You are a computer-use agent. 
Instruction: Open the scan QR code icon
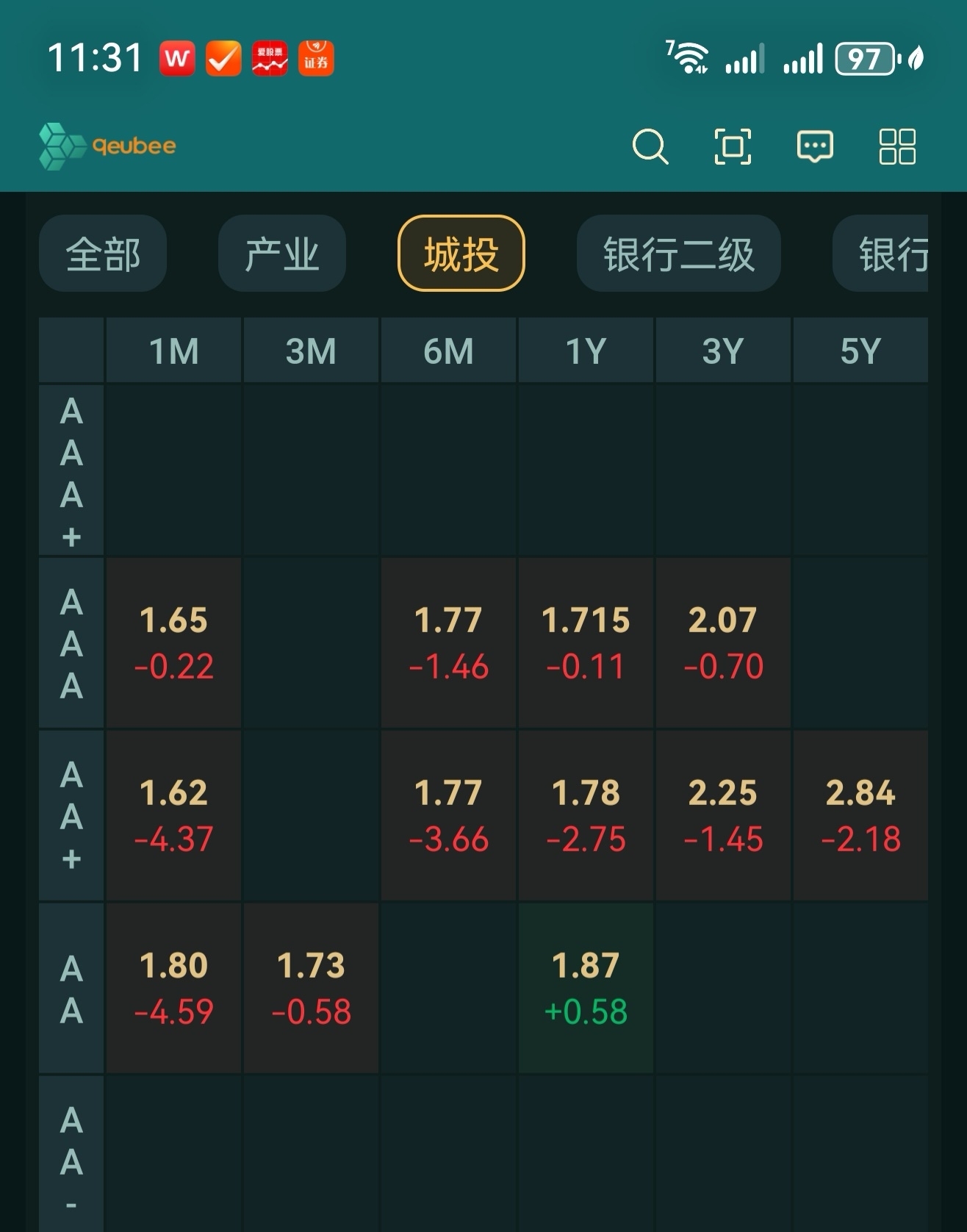(733, 146)
